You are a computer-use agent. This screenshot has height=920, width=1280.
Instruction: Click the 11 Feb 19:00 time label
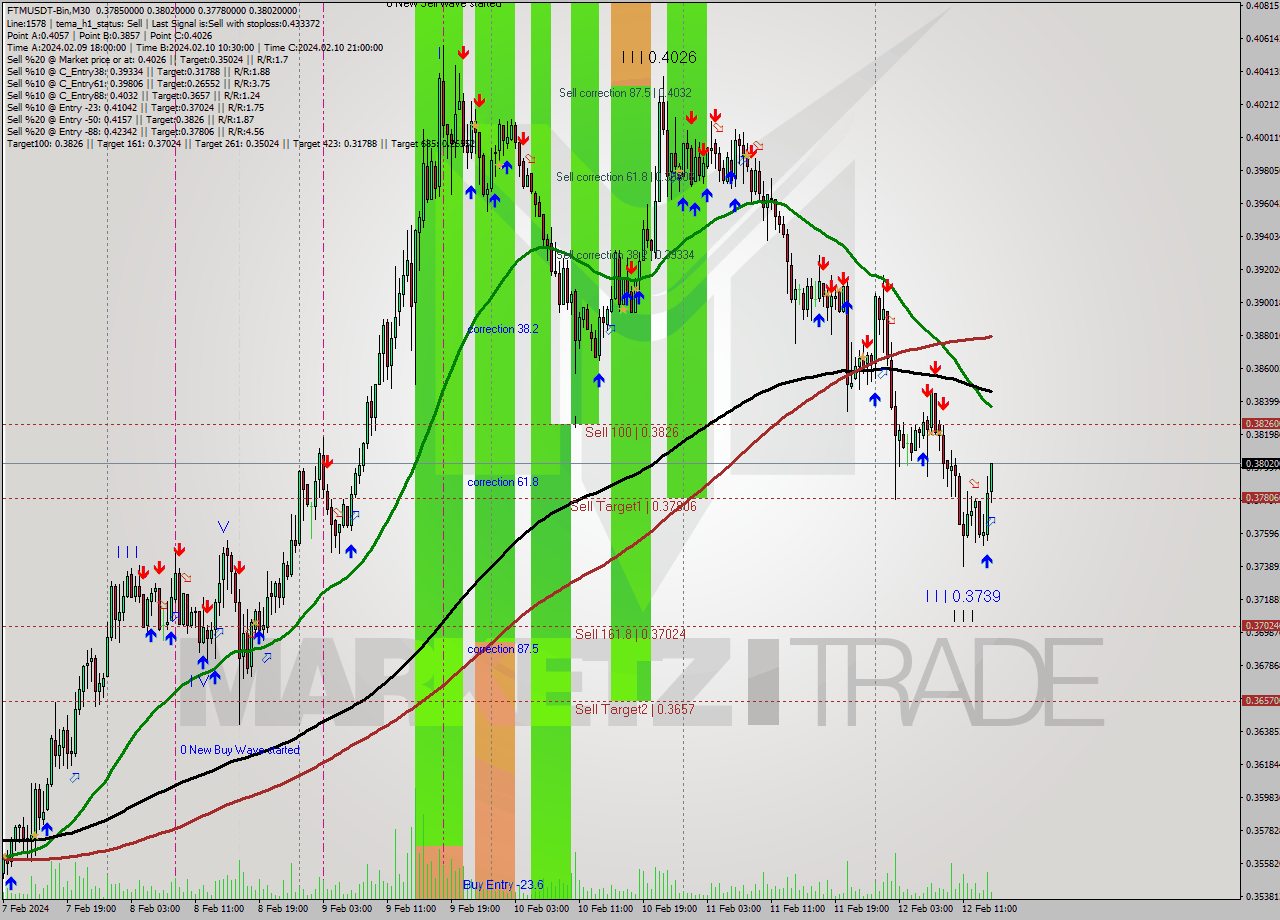[860, 909]
